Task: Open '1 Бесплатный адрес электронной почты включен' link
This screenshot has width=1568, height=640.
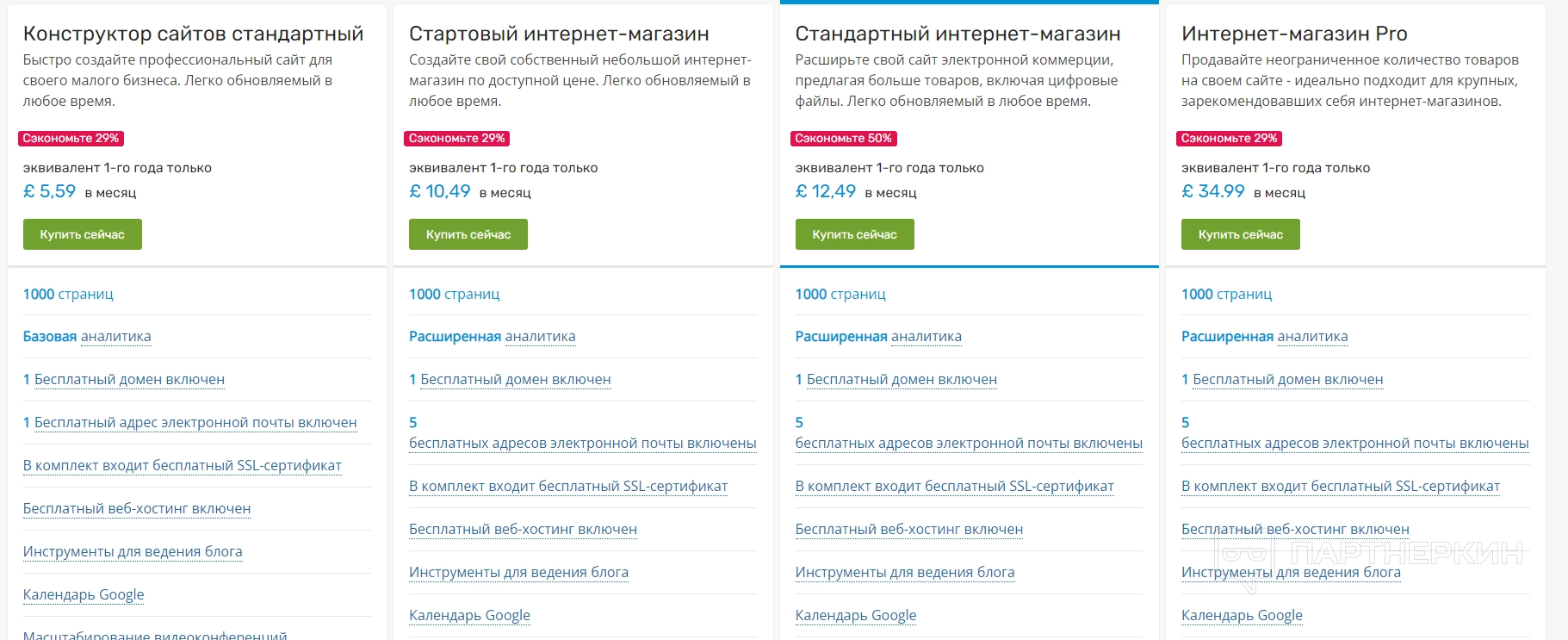Action: click(x=189, y=423)
